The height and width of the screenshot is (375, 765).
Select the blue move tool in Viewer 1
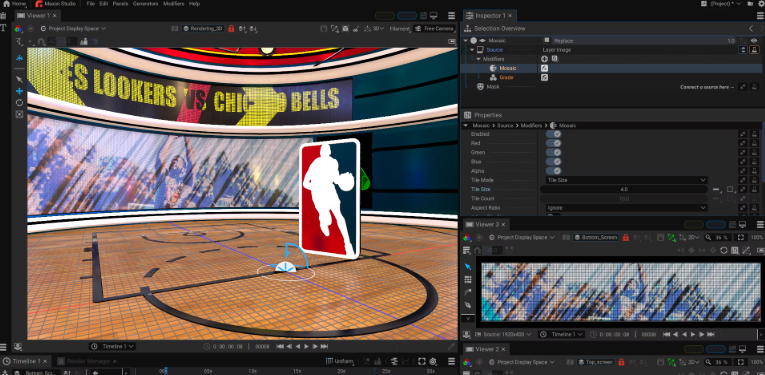pyautogui.click(x=19, y=91)
